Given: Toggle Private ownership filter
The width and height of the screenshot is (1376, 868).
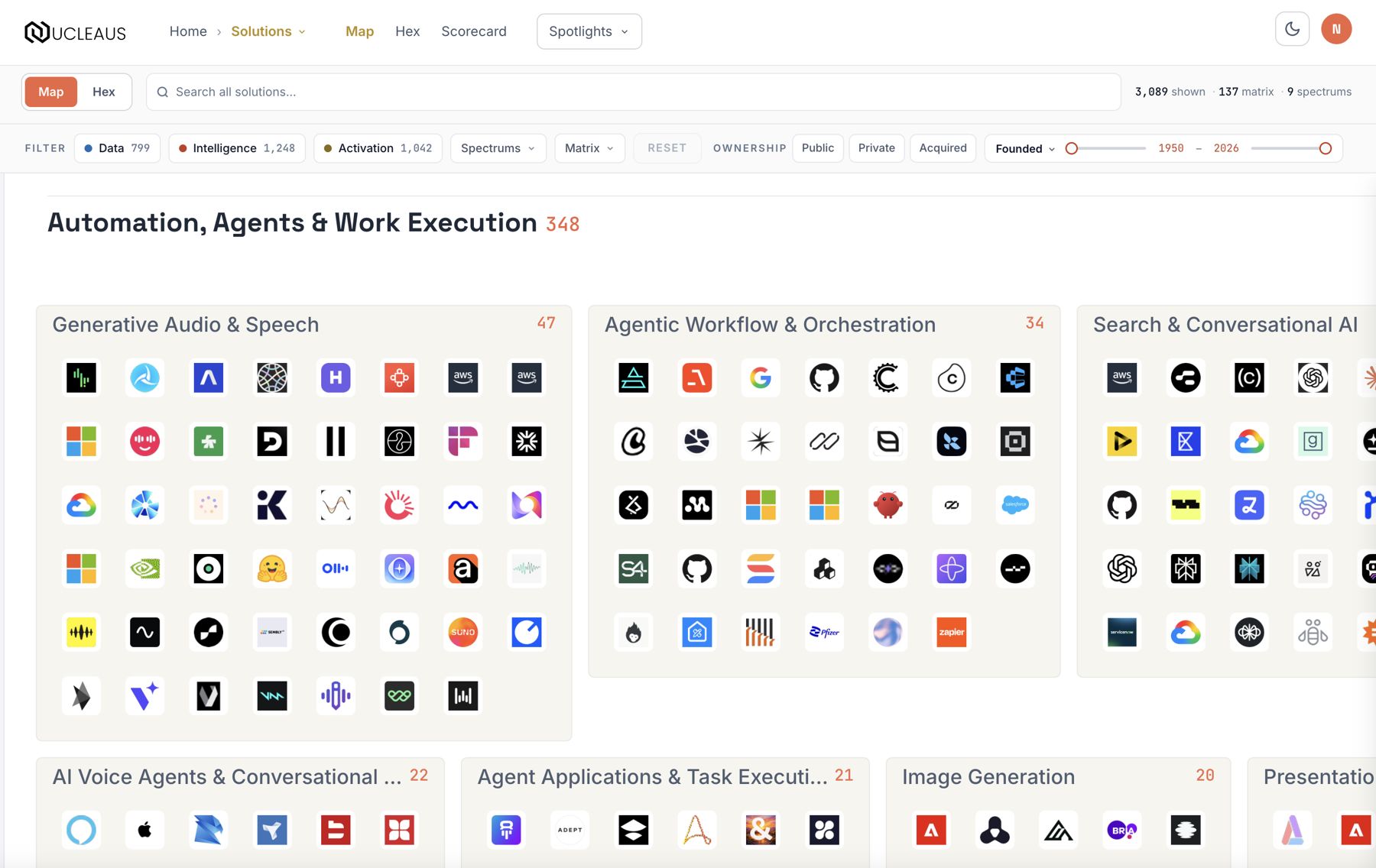Looking at the screenshot, I should coord(877,148).
